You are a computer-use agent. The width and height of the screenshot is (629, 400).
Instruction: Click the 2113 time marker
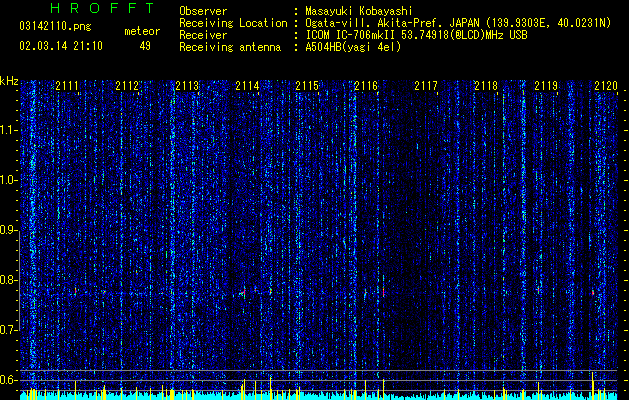(x=187, y=85)
